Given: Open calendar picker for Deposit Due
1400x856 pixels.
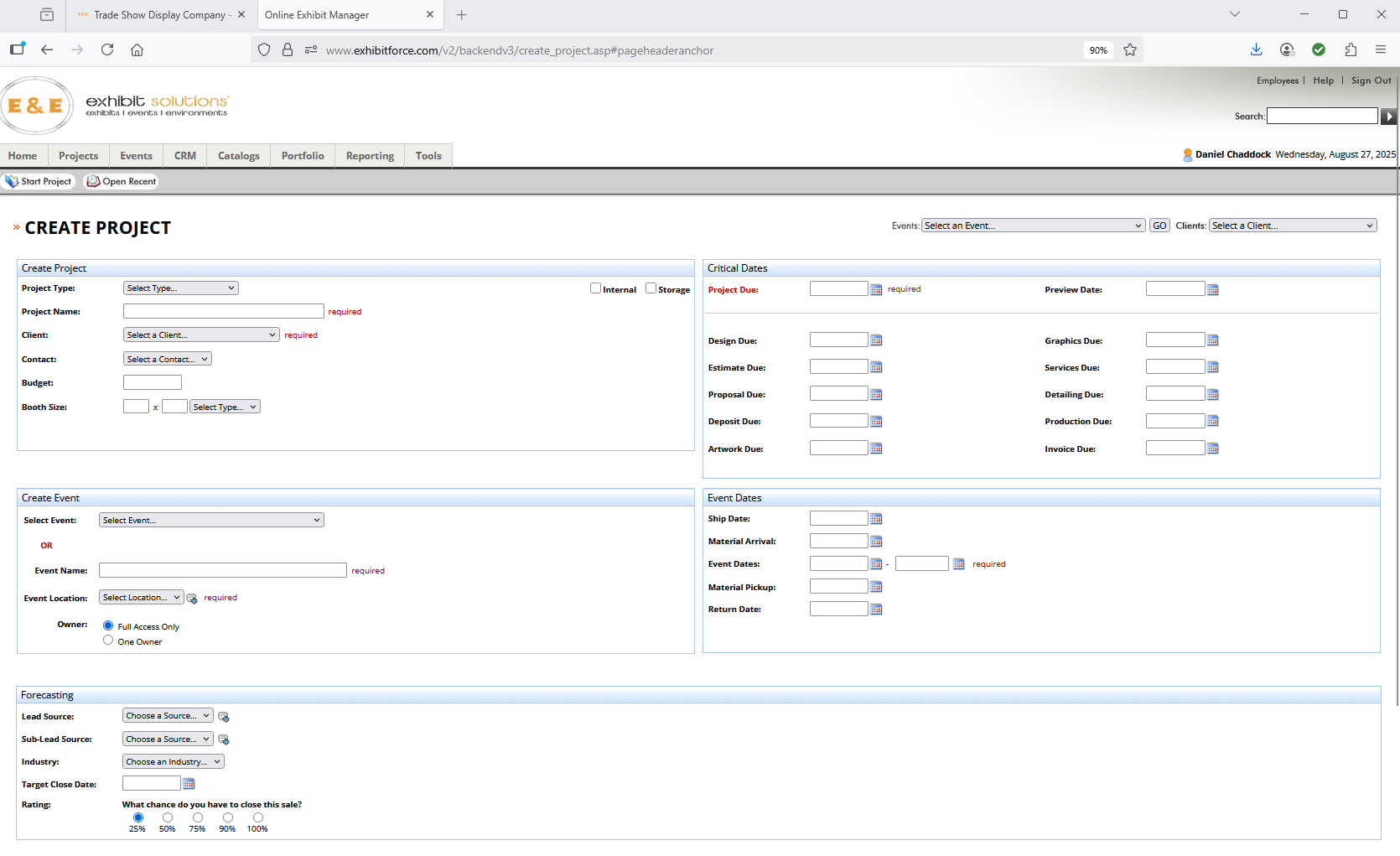Looking at the screenshot, I should click(876, 421).
